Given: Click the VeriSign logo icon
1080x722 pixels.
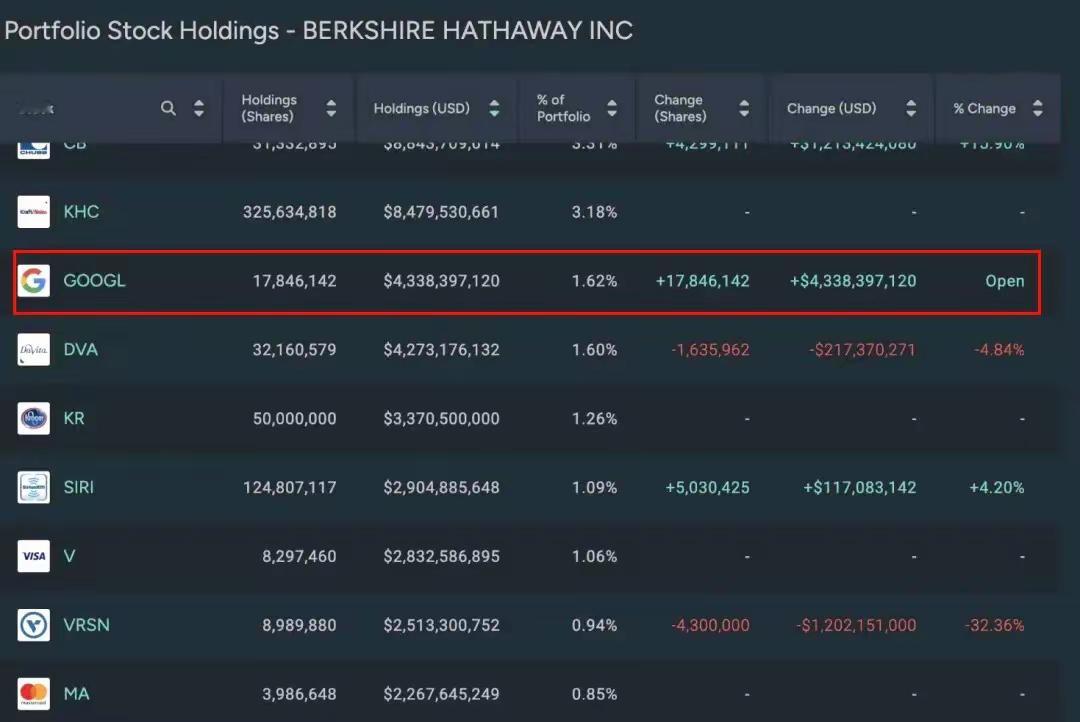Looking at the screenshot, I should (x=34, y=625).
